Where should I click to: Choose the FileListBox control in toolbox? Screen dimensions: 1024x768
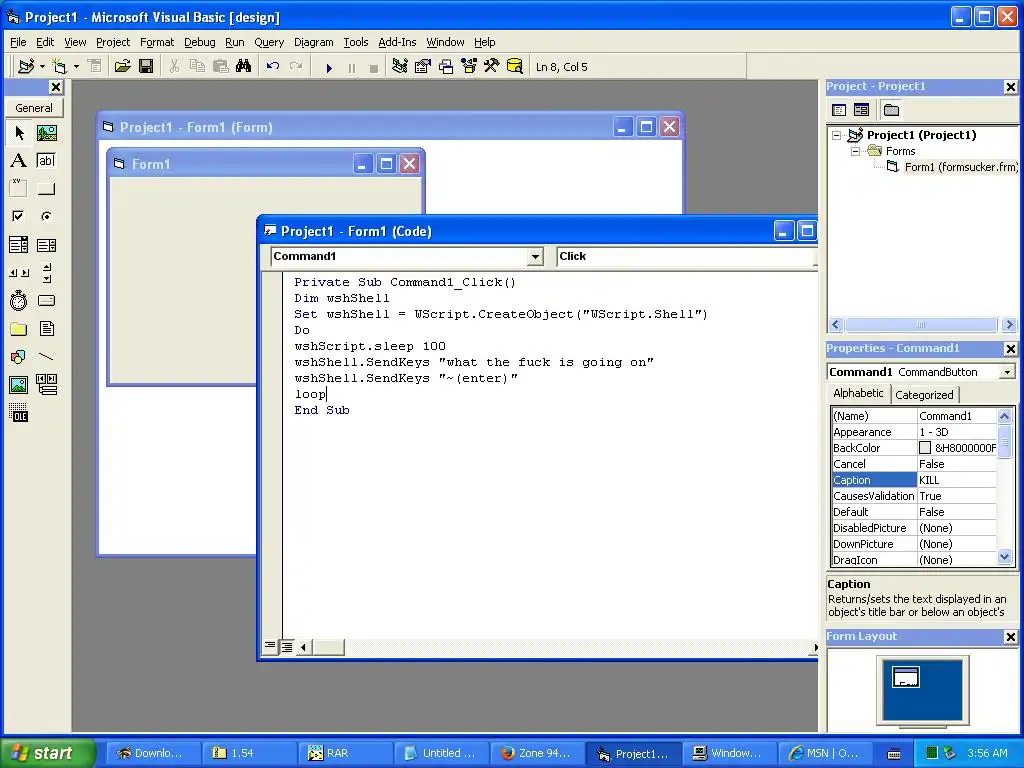47,328
